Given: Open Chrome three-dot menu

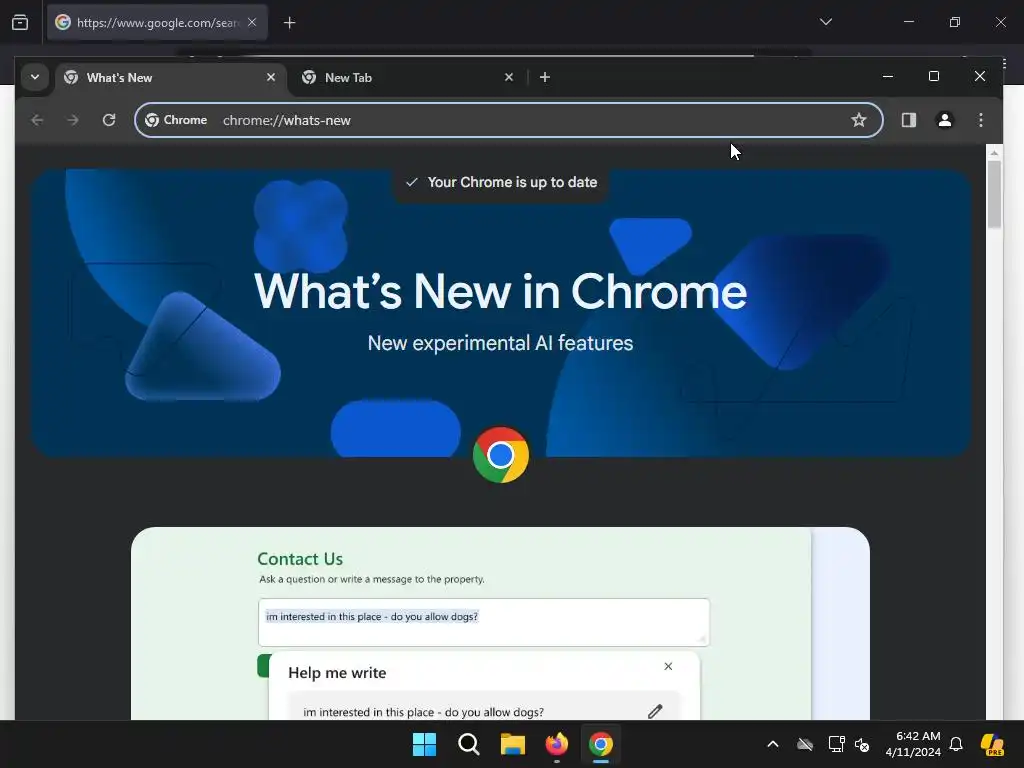Looking at the screenshot, I should click(x=980, y=120).
